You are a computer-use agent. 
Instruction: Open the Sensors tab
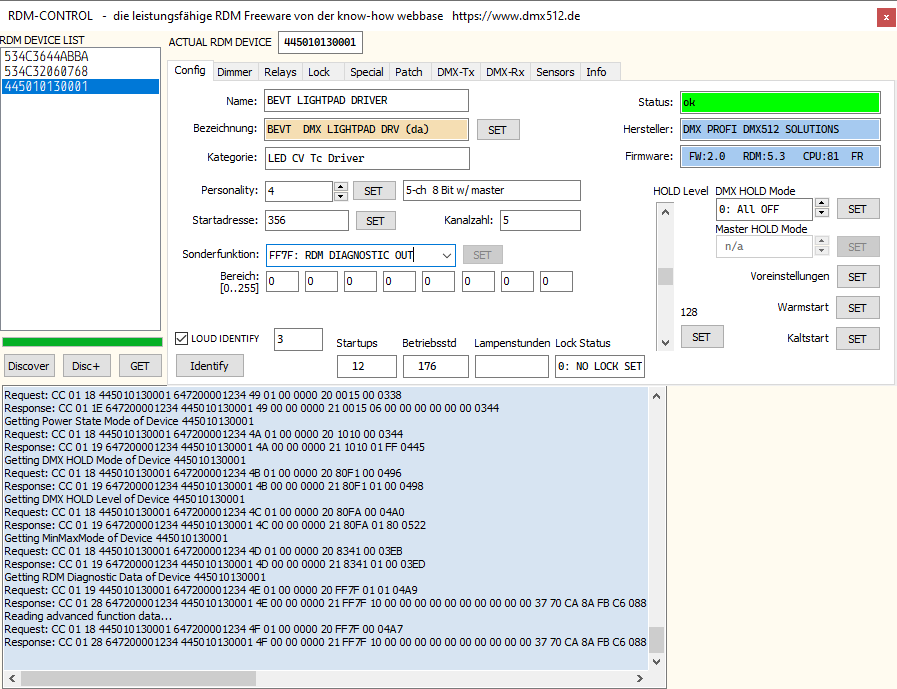point(555,72)
